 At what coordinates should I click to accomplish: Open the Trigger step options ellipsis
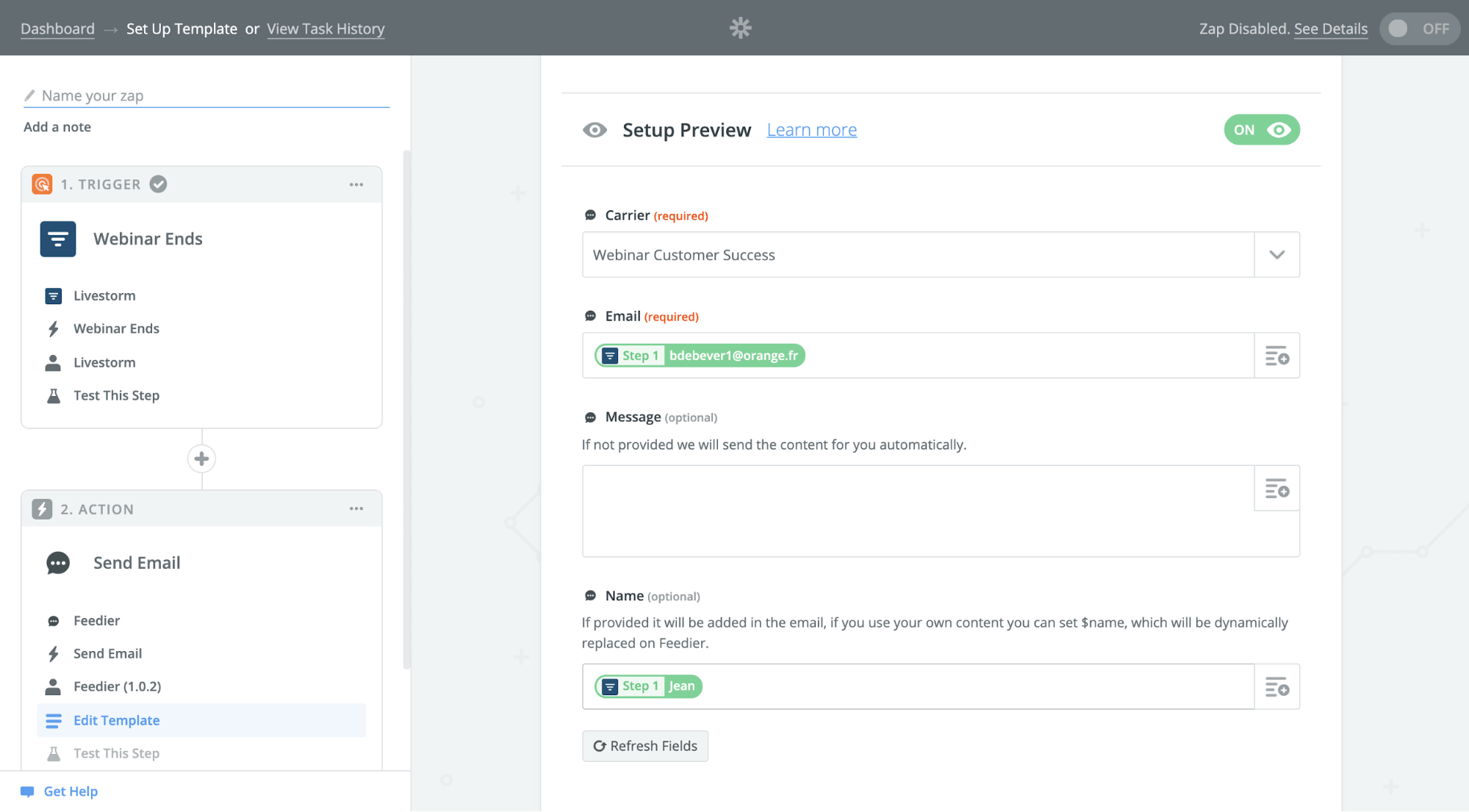(356, 184)
